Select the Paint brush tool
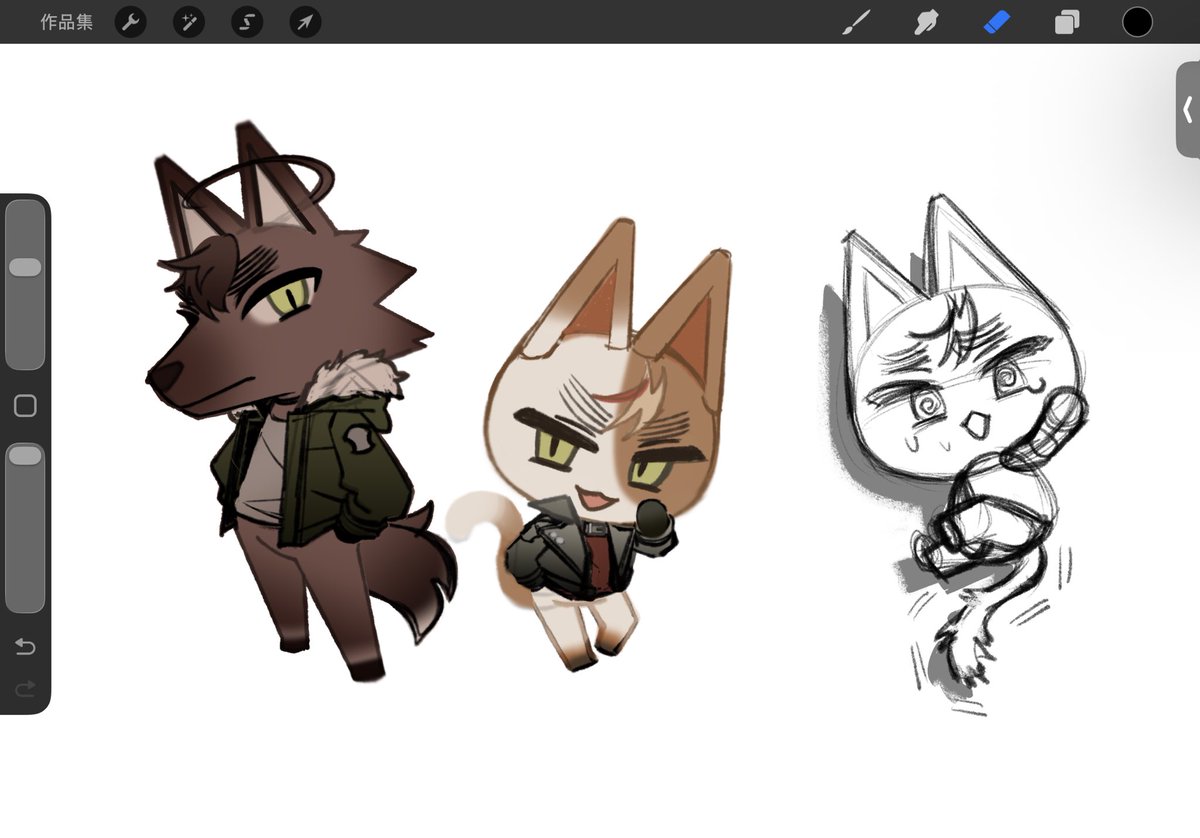Viewport: 1200px width, 838px height. pos(856,22)
